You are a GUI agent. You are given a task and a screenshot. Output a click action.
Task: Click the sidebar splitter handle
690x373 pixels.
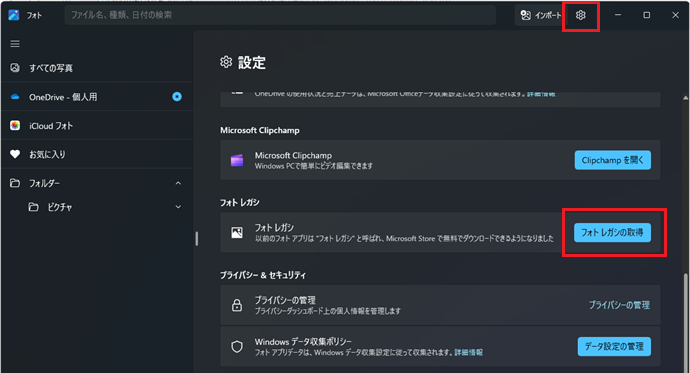tap(196, 238)
